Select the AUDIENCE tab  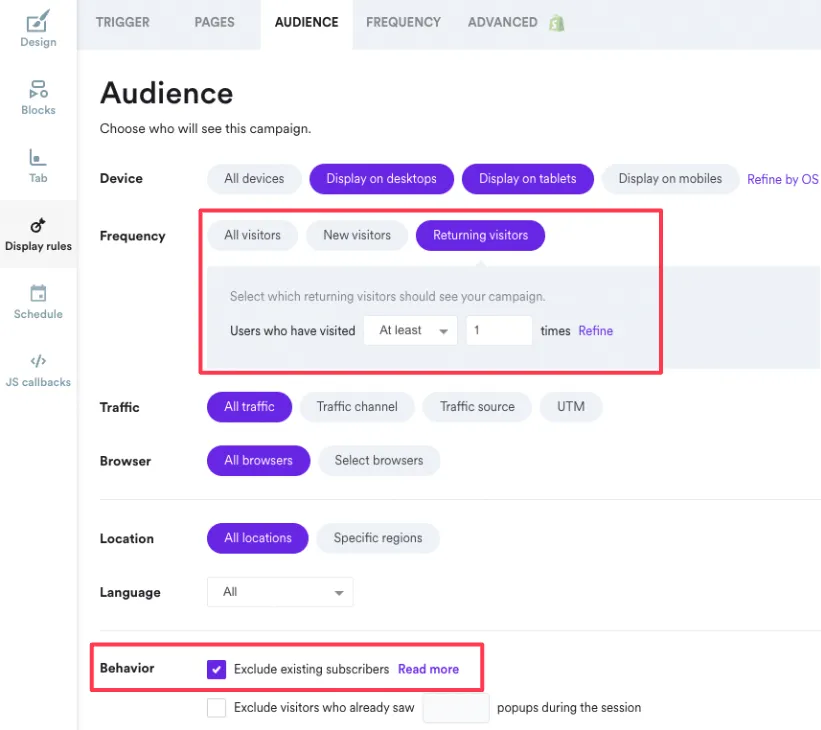(x=306, y=23)
